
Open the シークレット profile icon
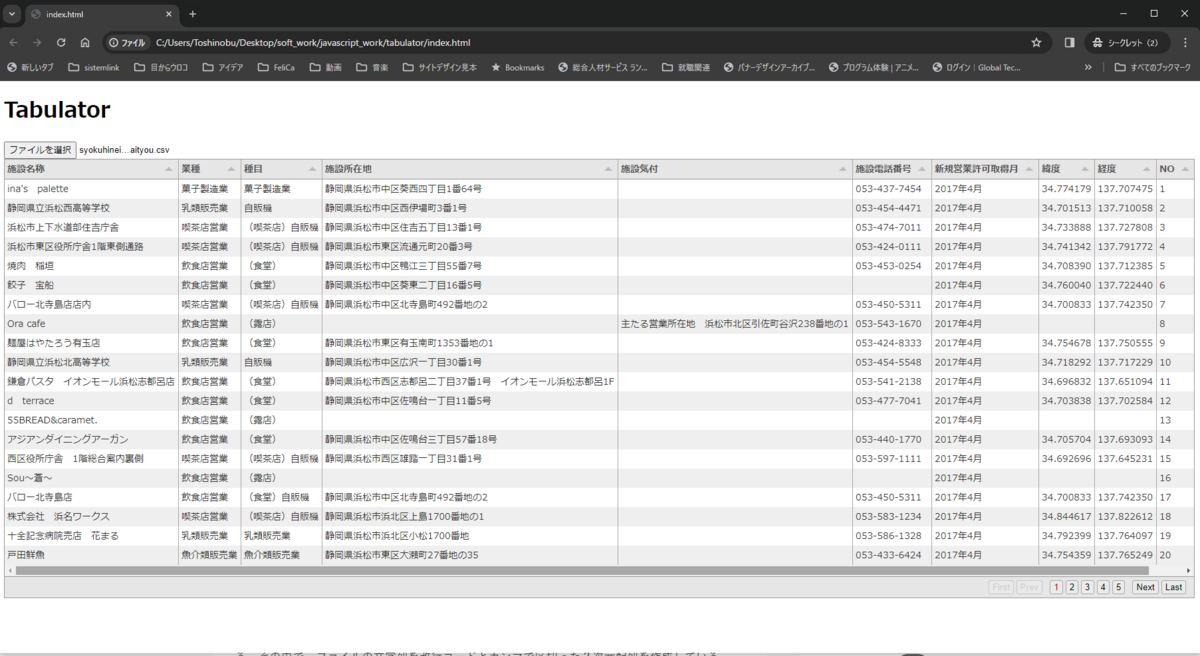point(1124,42)
